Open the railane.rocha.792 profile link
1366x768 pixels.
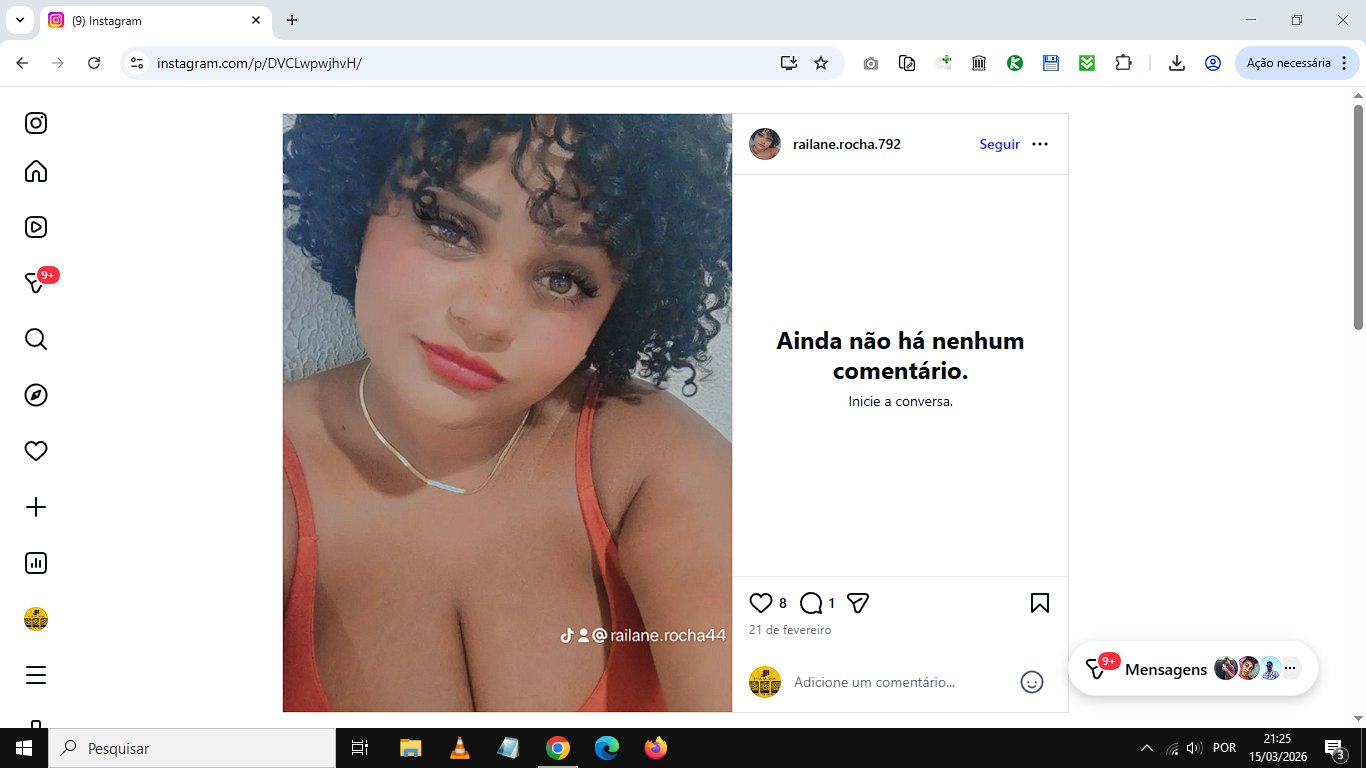(x=846, y=144)
